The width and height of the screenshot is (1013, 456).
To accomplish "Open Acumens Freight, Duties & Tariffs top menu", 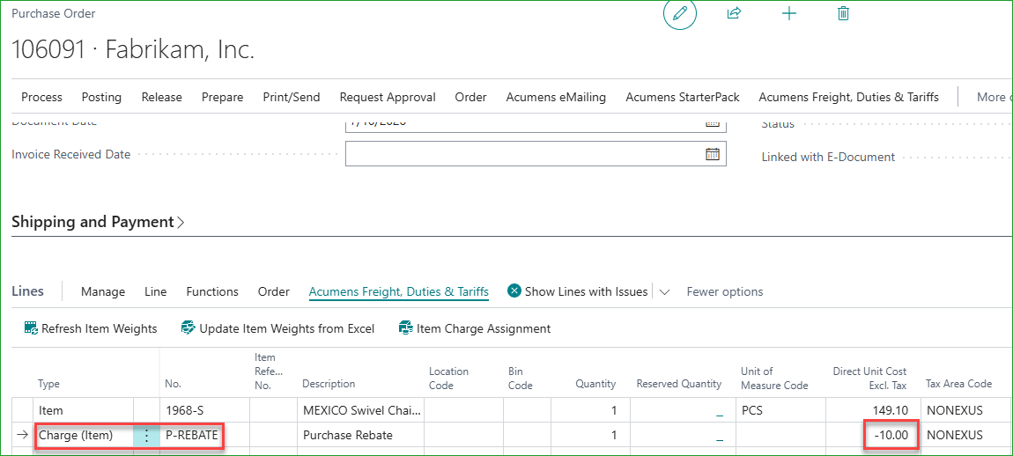I will 848,97.
